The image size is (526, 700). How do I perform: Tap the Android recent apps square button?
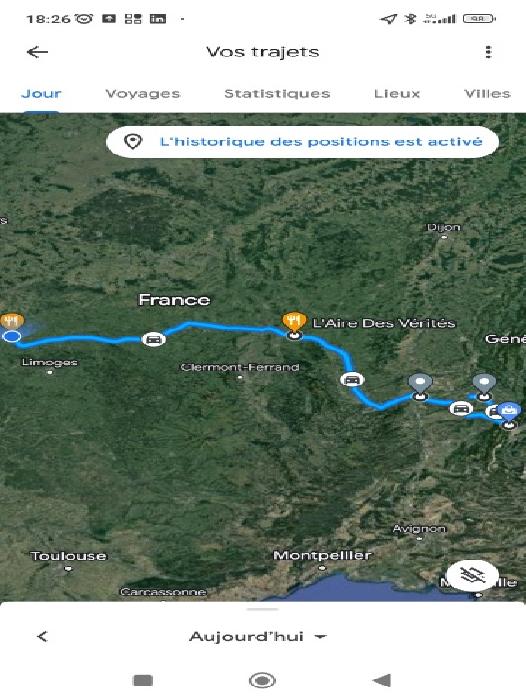coord(143,680)
